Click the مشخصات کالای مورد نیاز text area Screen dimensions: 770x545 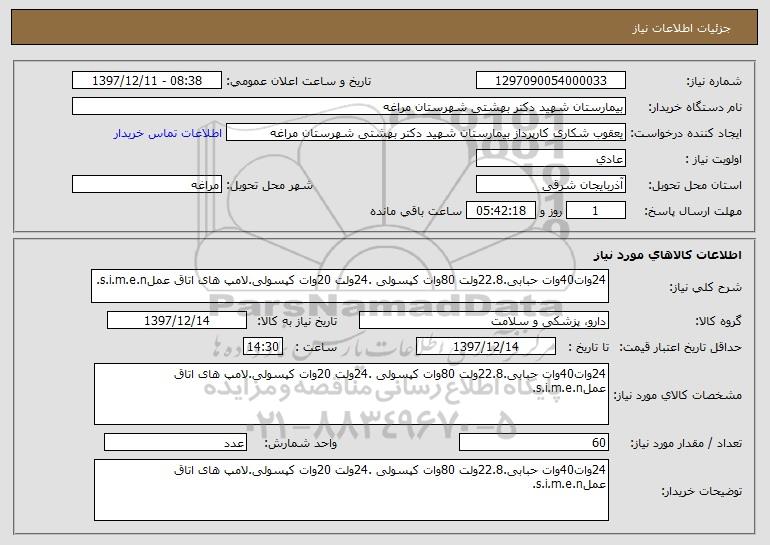coord(351,394)
